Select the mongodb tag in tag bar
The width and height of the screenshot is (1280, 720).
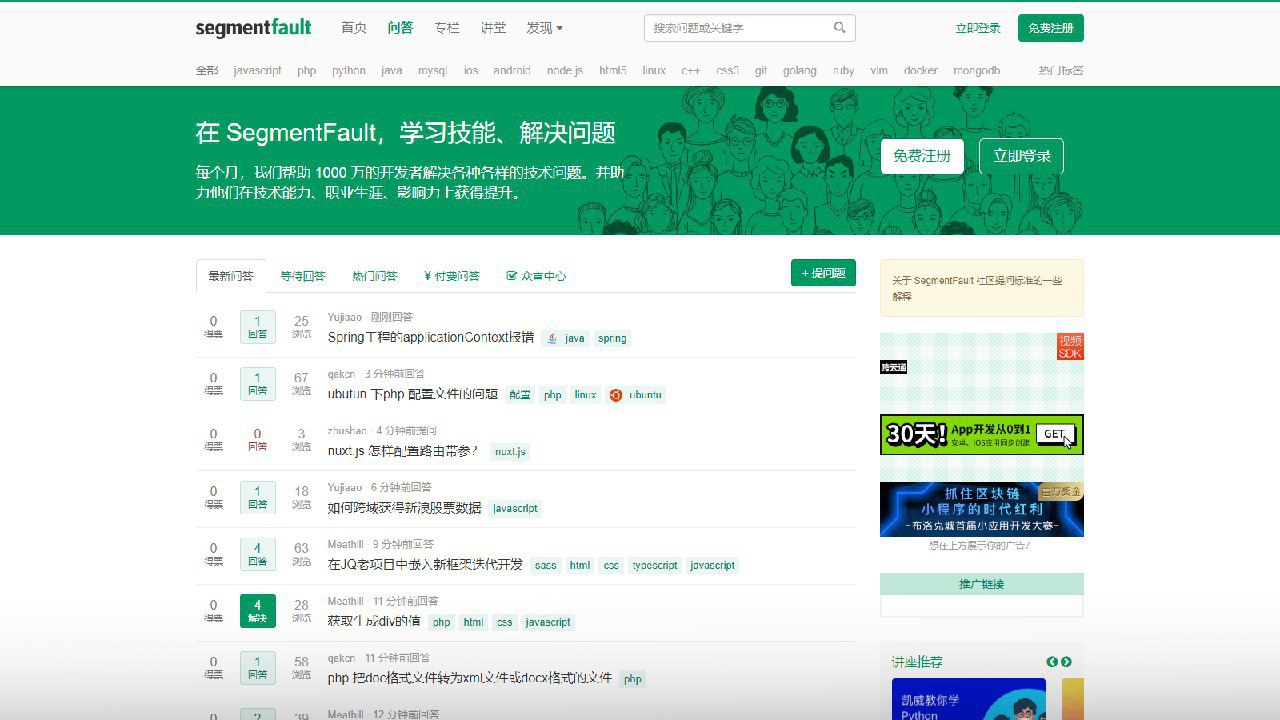[977, 71]
